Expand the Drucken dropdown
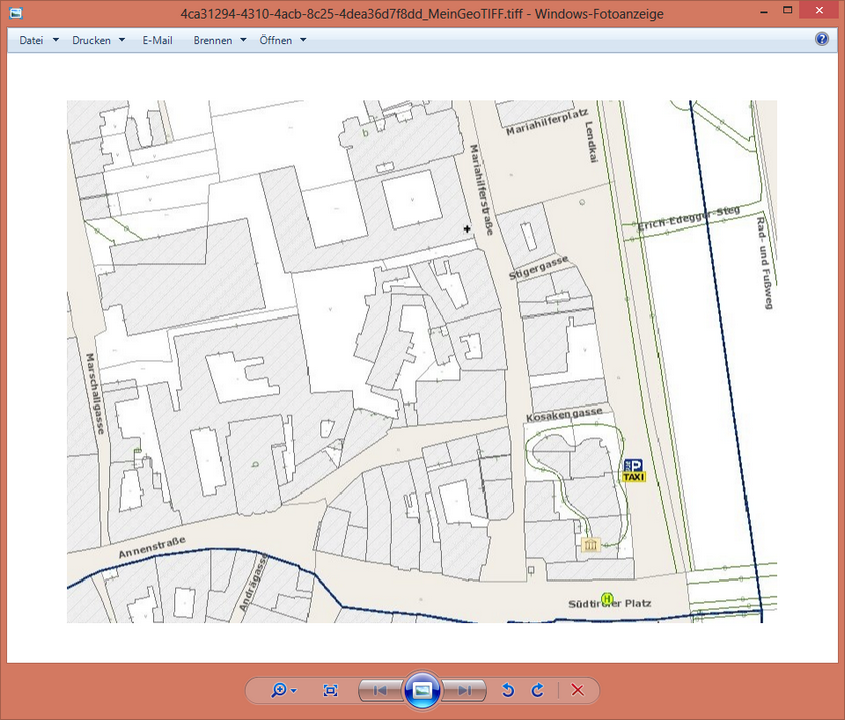Image resolution: width=845 pixels, height=720 pixels. pos(98,40)
